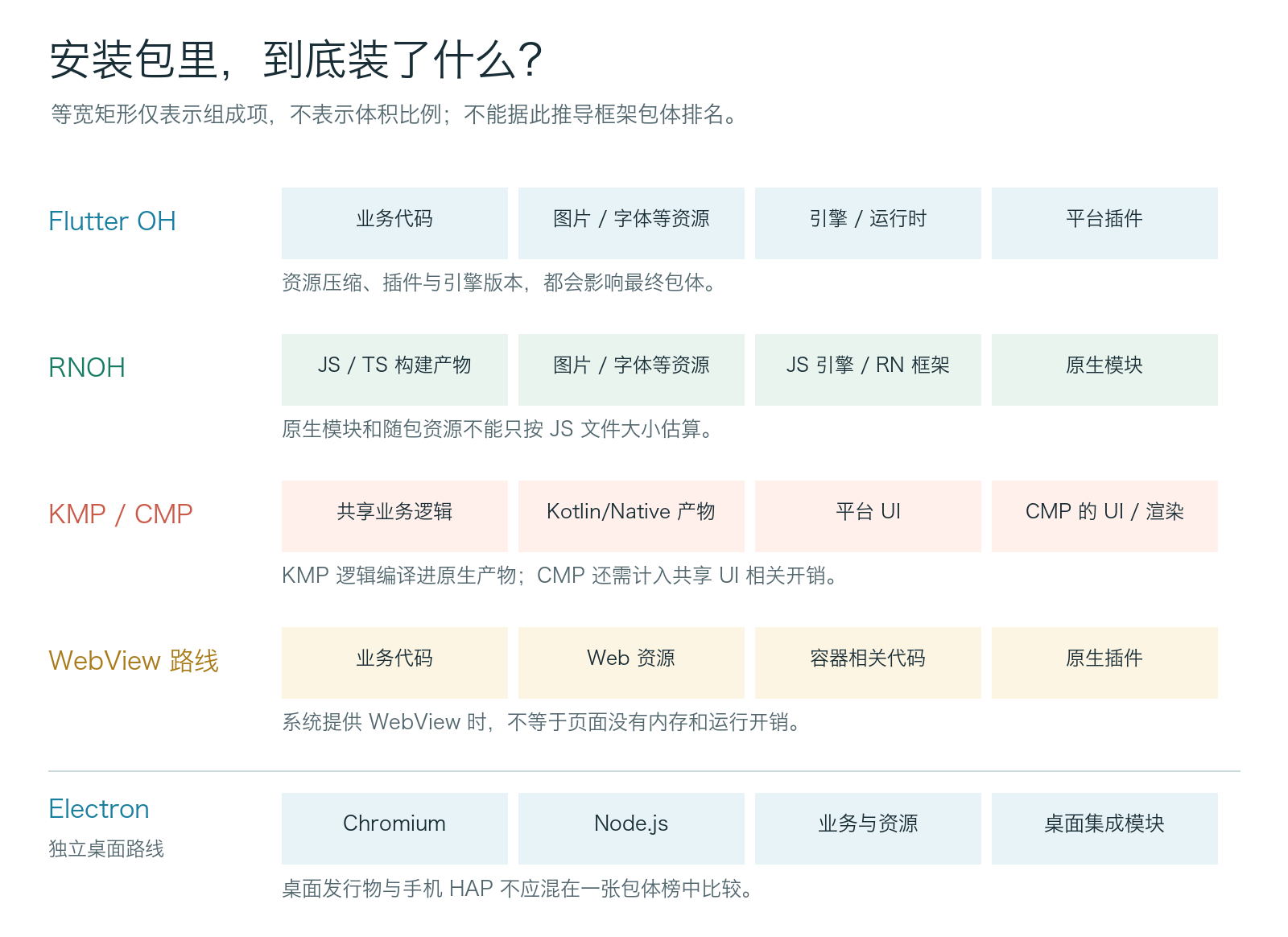Viewport: 1288px width, 937px height.
Task: Click Flutter OH's 图片 / 字体等资源 box
Action: click(x=631, y=223)
